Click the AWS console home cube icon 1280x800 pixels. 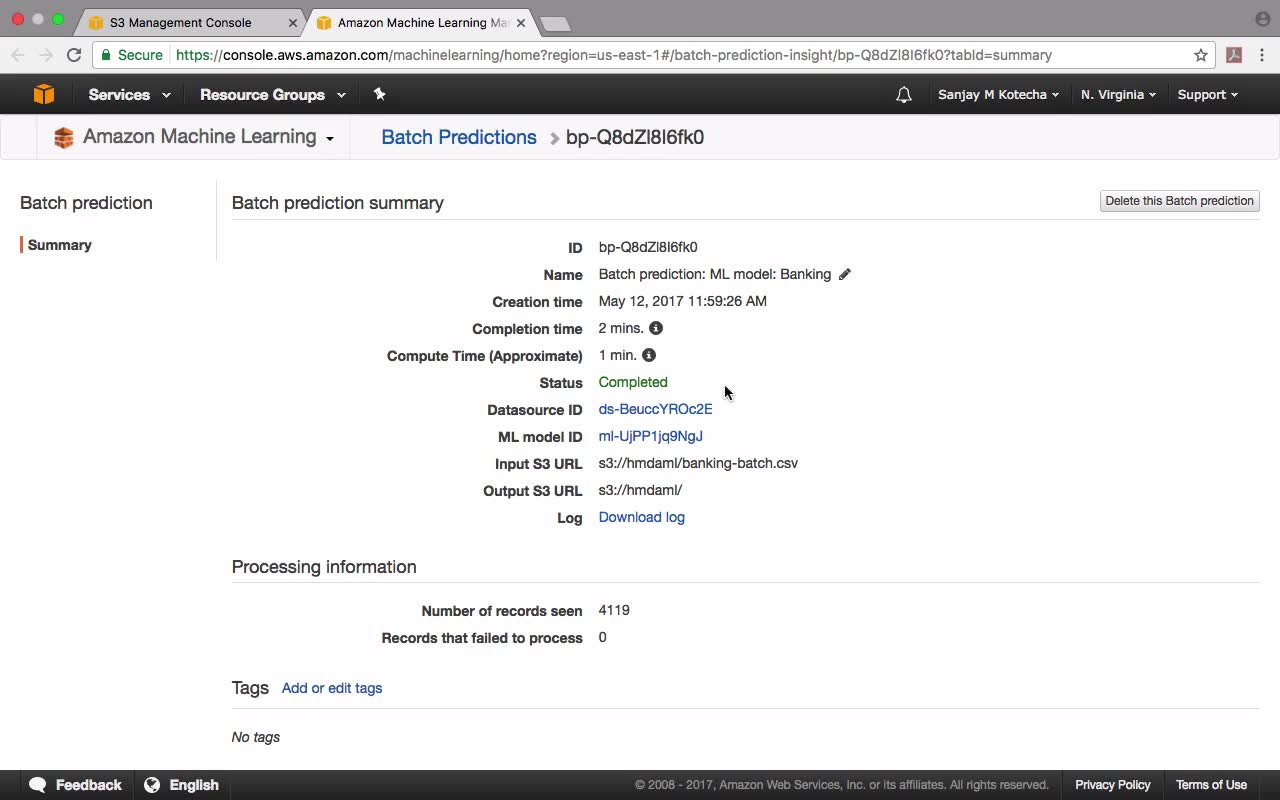[x=43, y=94]
